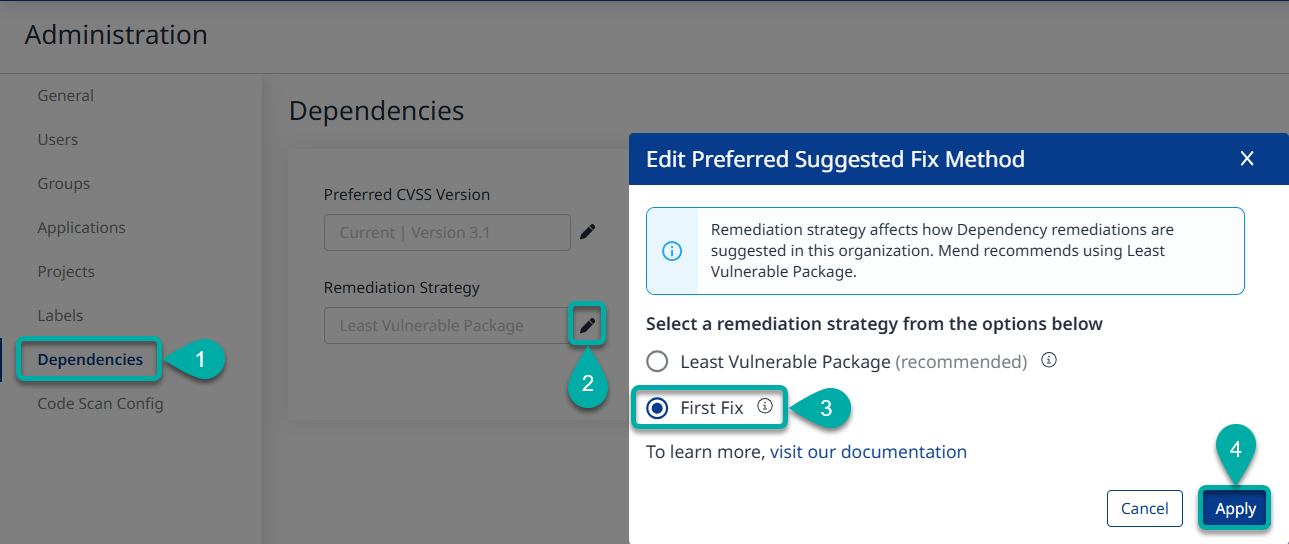The width and height of the screenshot is (1289, 544).
Task: Click the info icon next to First Fix
Action: 765,406
